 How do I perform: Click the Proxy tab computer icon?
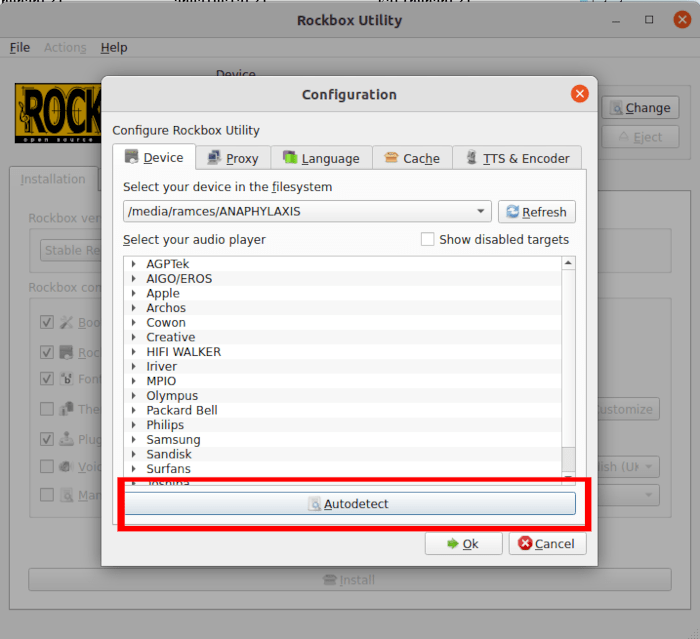[x=214, y=158]
